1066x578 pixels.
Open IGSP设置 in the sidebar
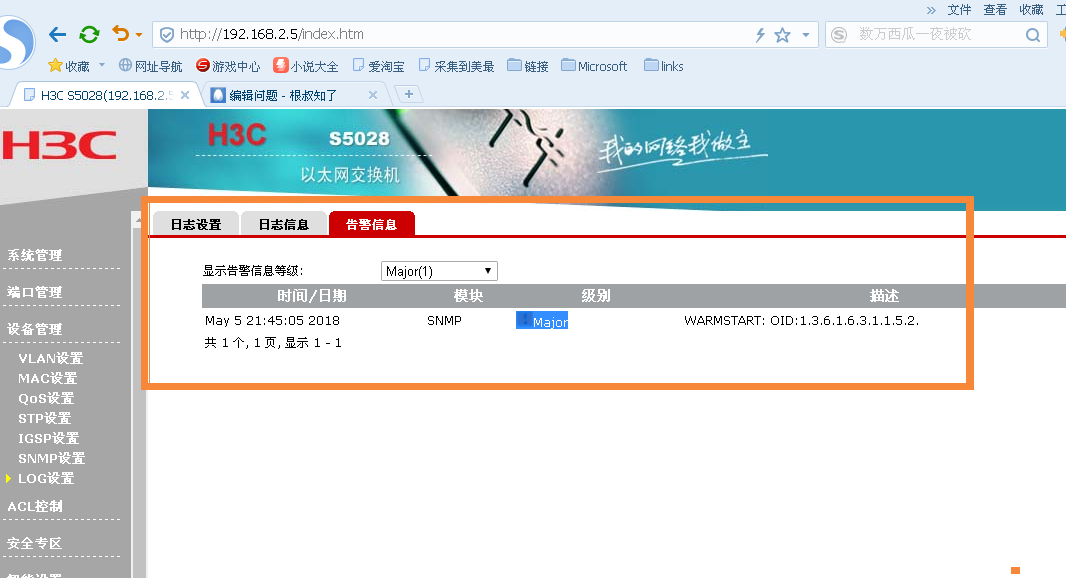[48, 438]
